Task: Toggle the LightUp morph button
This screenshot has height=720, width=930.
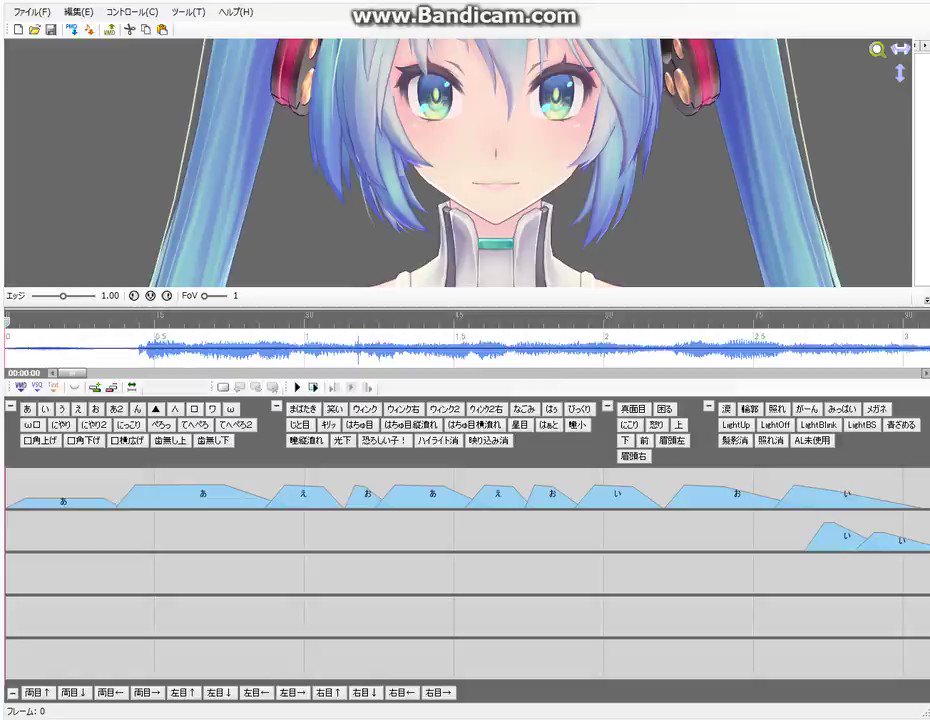Action: click(736, 425)
